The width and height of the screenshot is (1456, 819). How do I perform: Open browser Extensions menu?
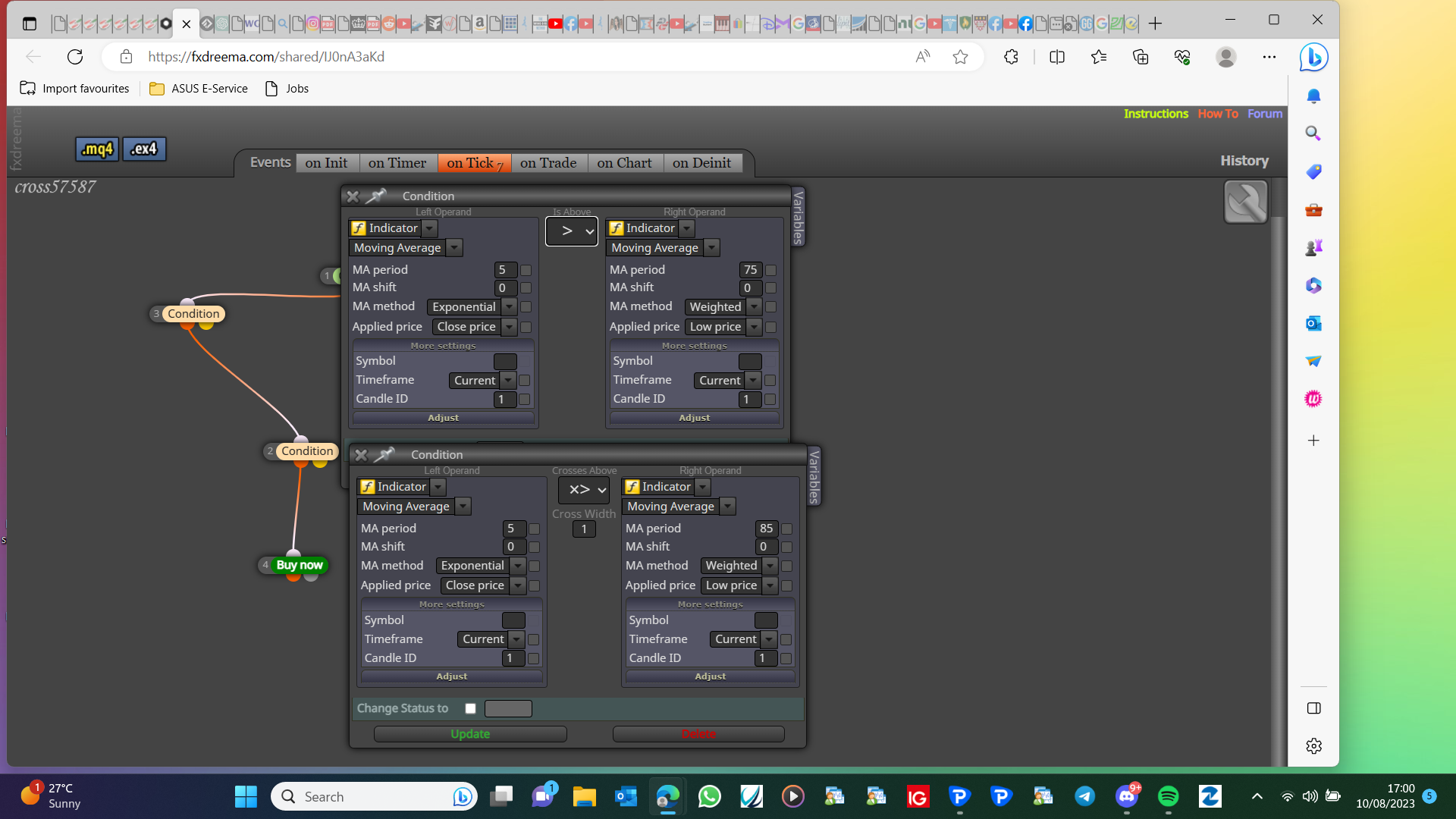click(x=1011, y=57)
